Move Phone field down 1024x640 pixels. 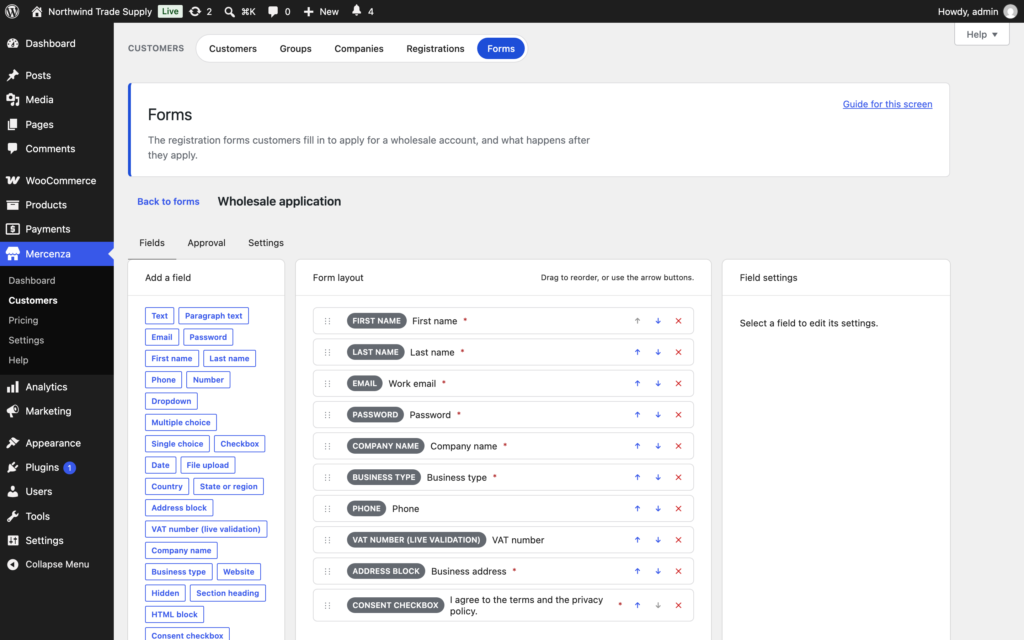coord(658,509)
